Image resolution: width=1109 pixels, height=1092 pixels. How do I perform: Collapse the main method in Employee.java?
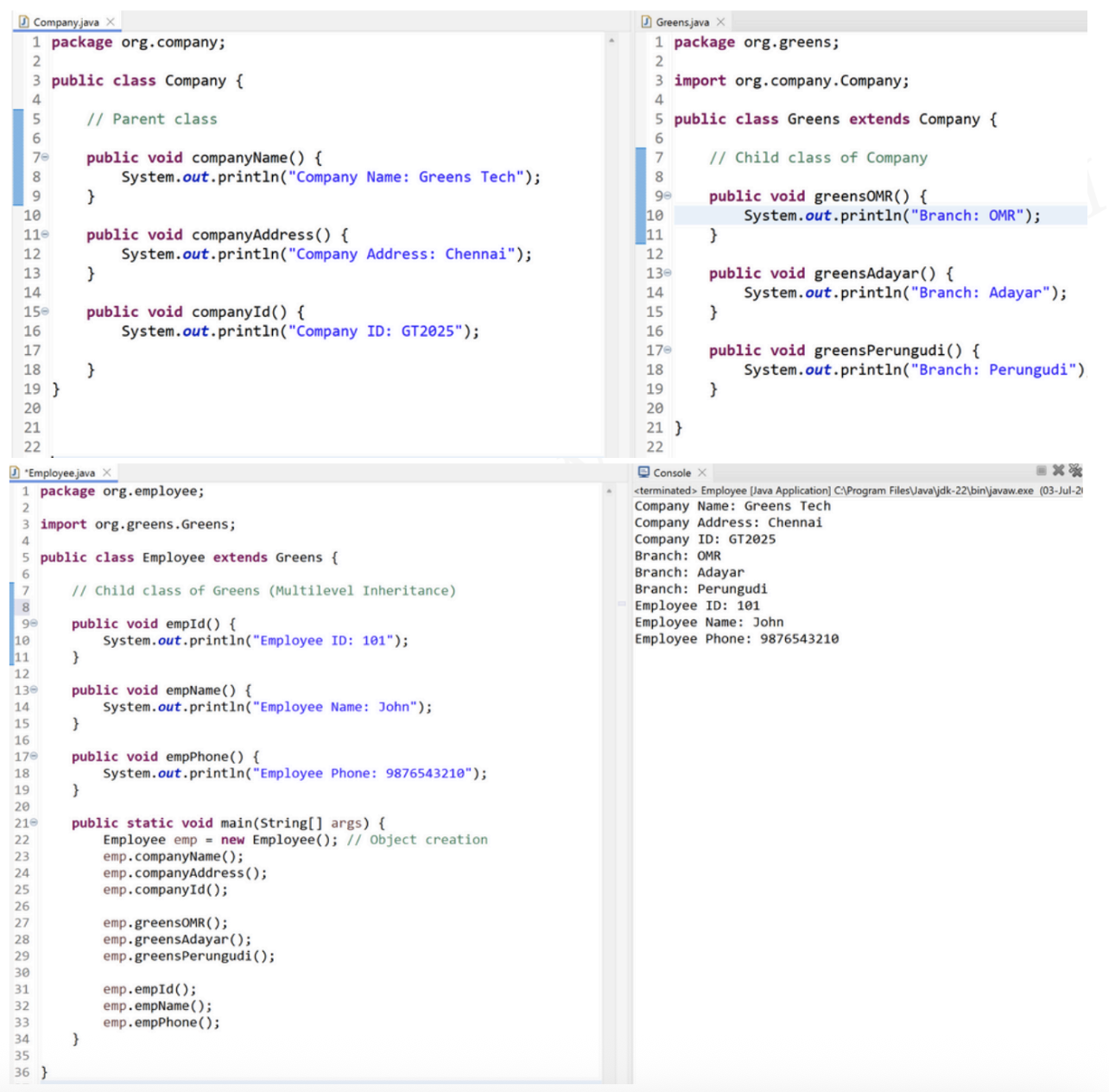coord(34,823)
